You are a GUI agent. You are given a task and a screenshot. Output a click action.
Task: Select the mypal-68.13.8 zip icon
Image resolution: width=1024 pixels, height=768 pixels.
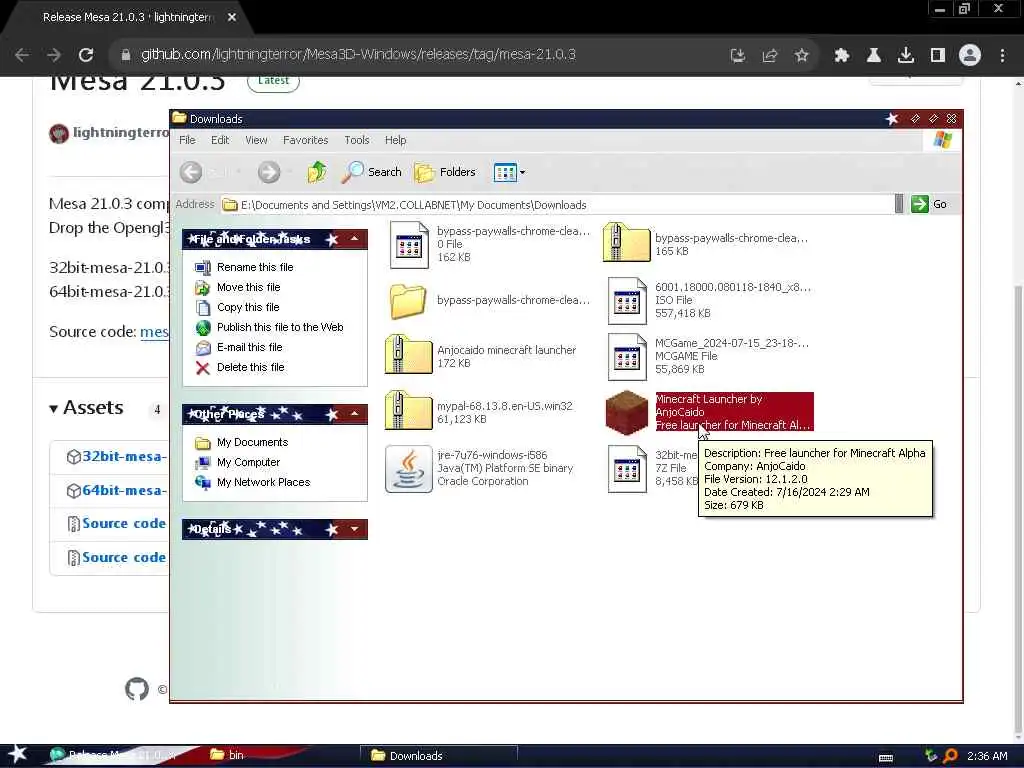pyautogui.click(x=408, y=410)
